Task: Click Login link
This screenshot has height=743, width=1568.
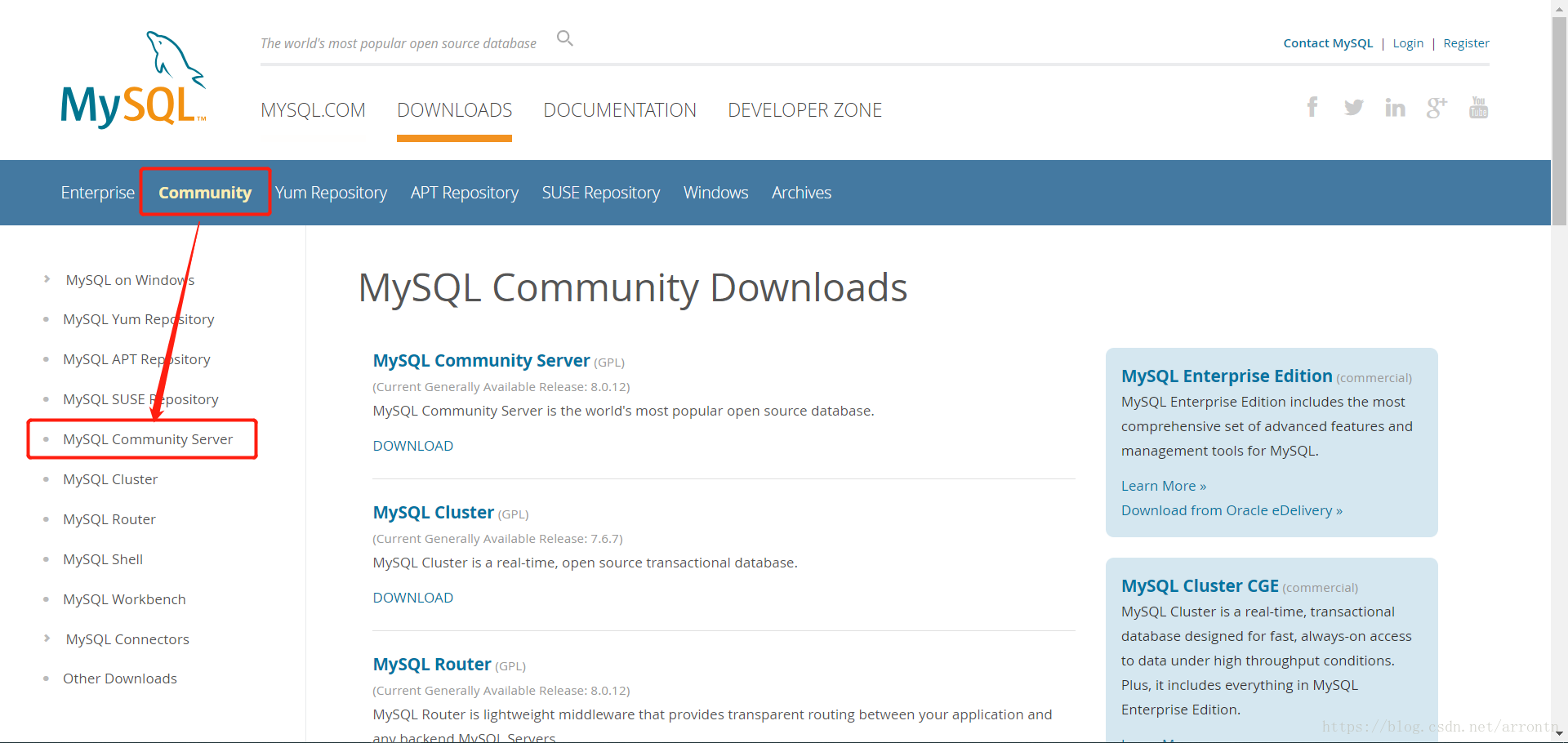Action: pyautogui.click(x=1408, y=43)
